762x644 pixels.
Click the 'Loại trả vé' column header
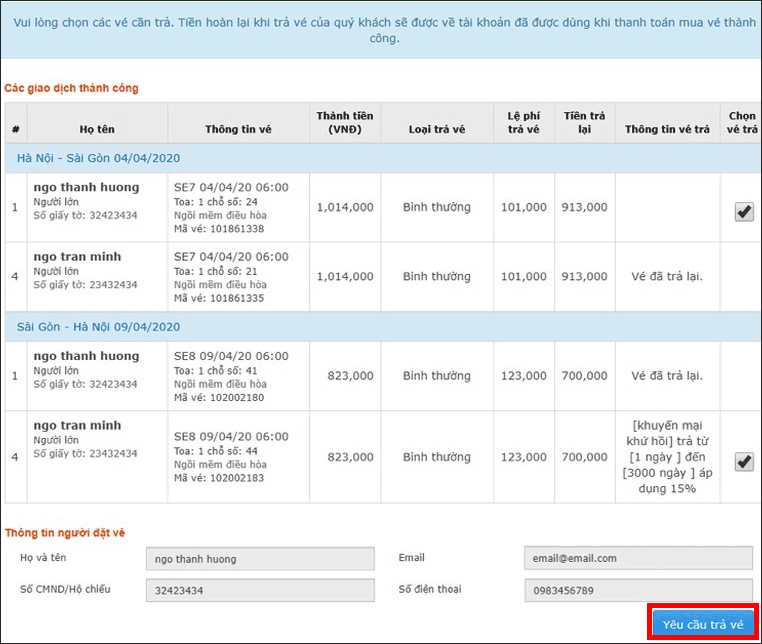[436, 130]
